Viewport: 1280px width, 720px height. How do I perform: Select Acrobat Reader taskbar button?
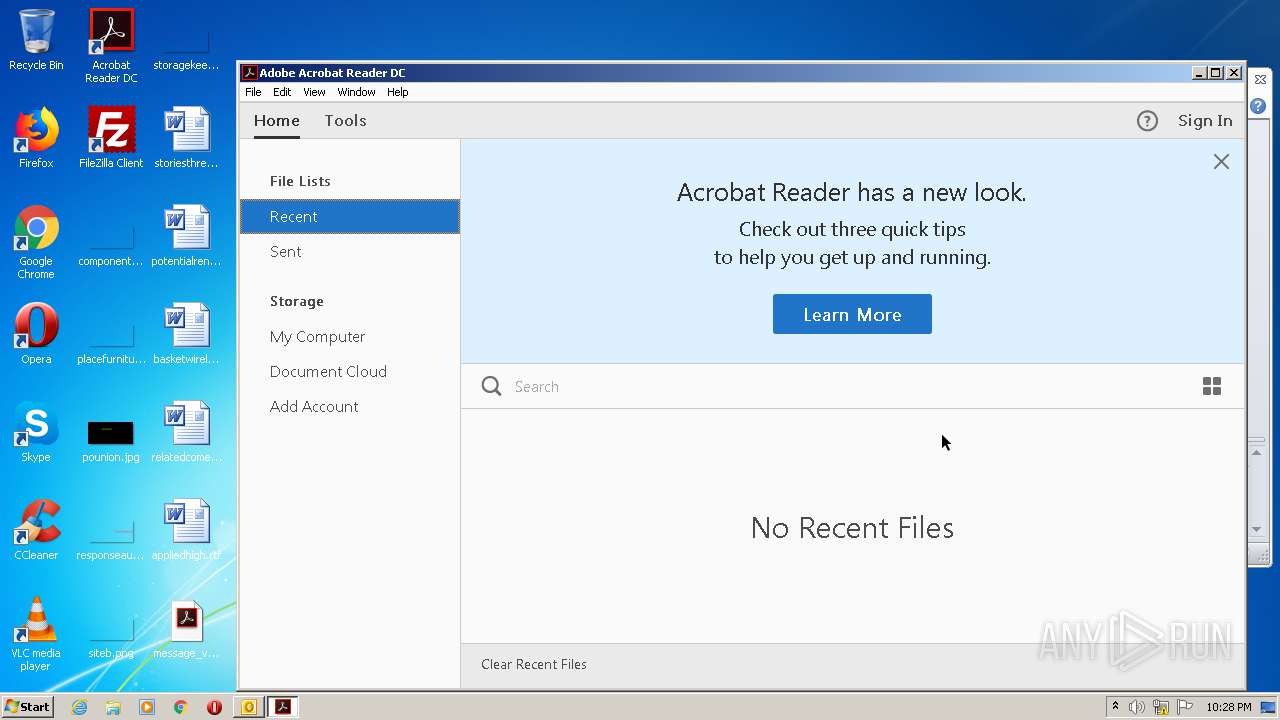283,707
